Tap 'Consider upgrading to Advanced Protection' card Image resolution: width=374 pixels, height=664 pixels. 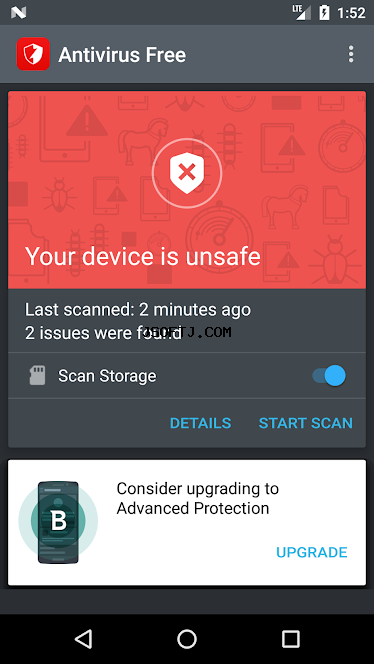click(x=187, y=523)
